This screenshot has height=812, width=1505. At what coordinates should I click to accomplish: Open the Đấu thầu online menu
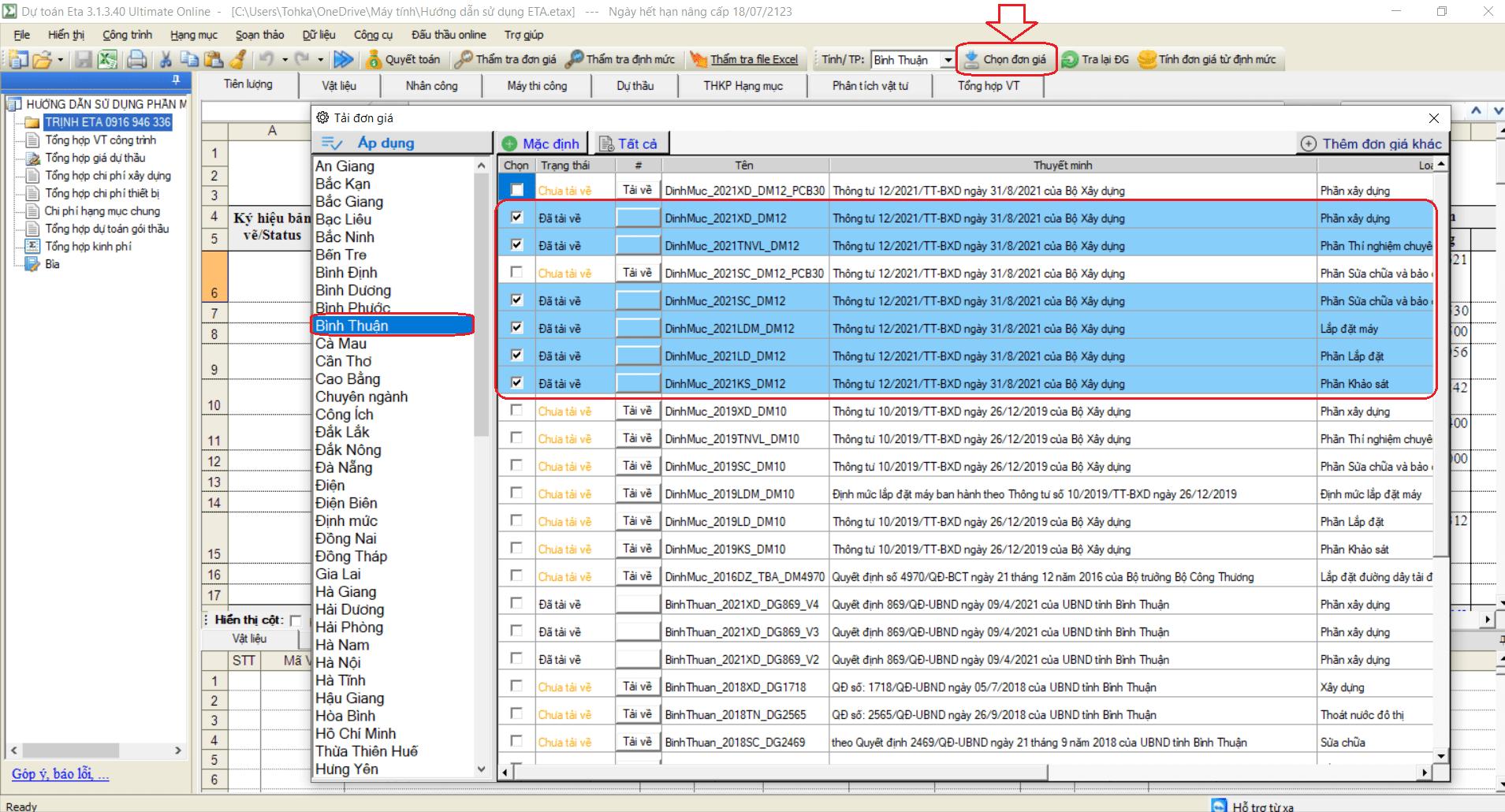pyautogui.click(x=449, y=35)
